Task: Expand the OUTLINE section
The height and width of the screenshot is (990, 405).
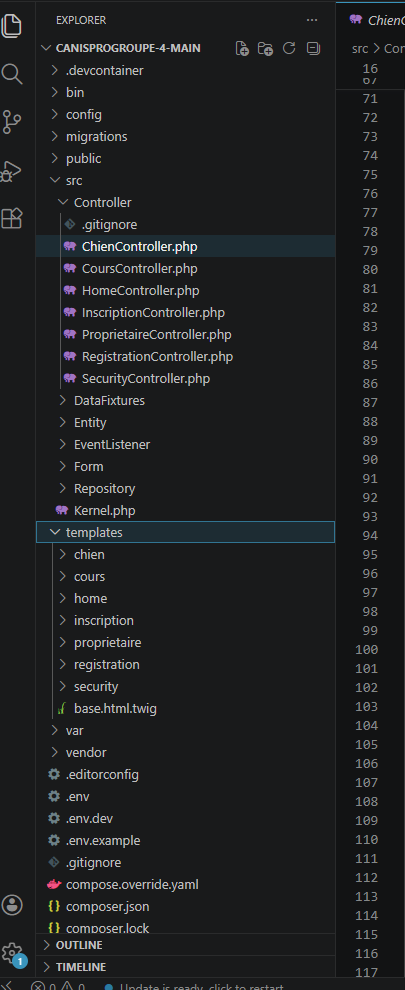Action: click(186, 945)
